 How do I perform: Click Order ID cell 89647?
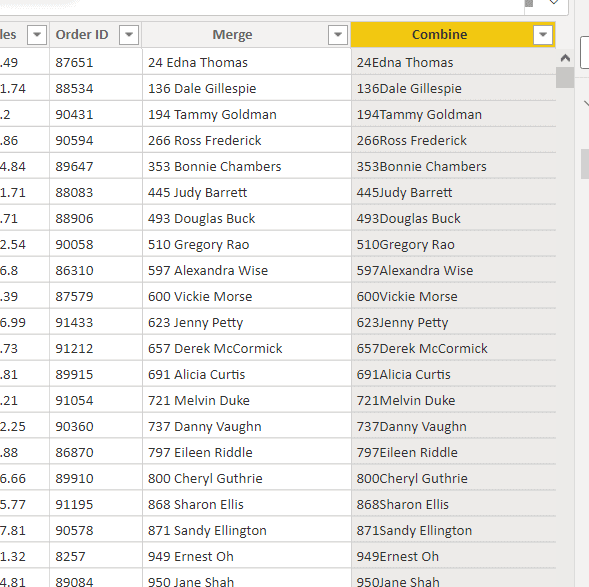[x=96, y=166]
